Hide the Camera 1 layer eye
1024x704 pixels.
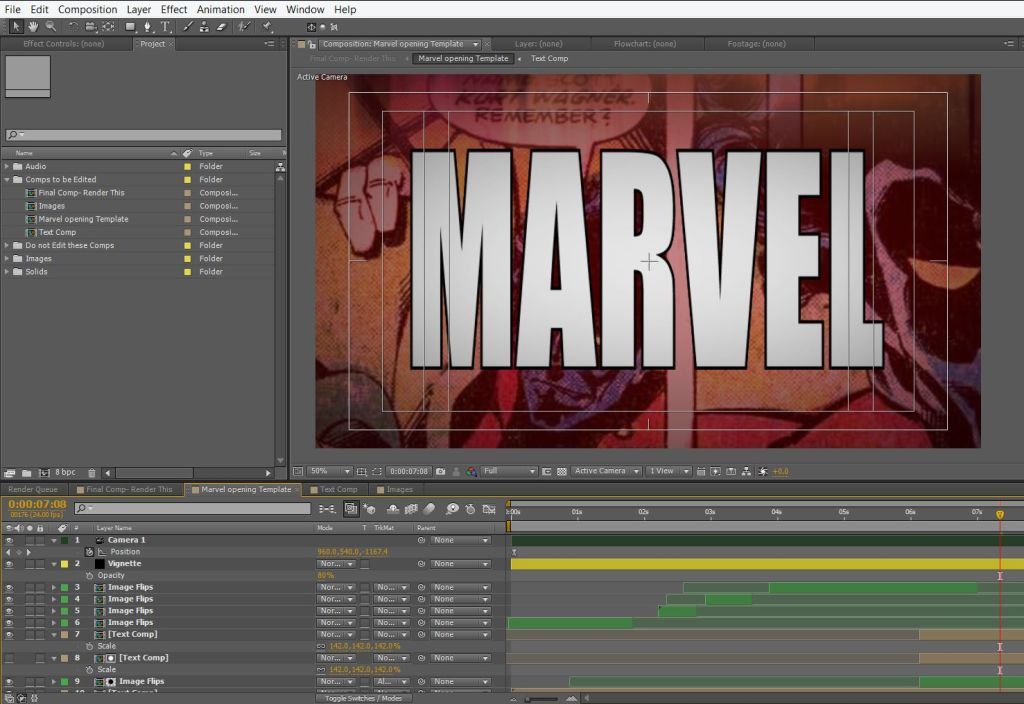(x=9, y=541)
